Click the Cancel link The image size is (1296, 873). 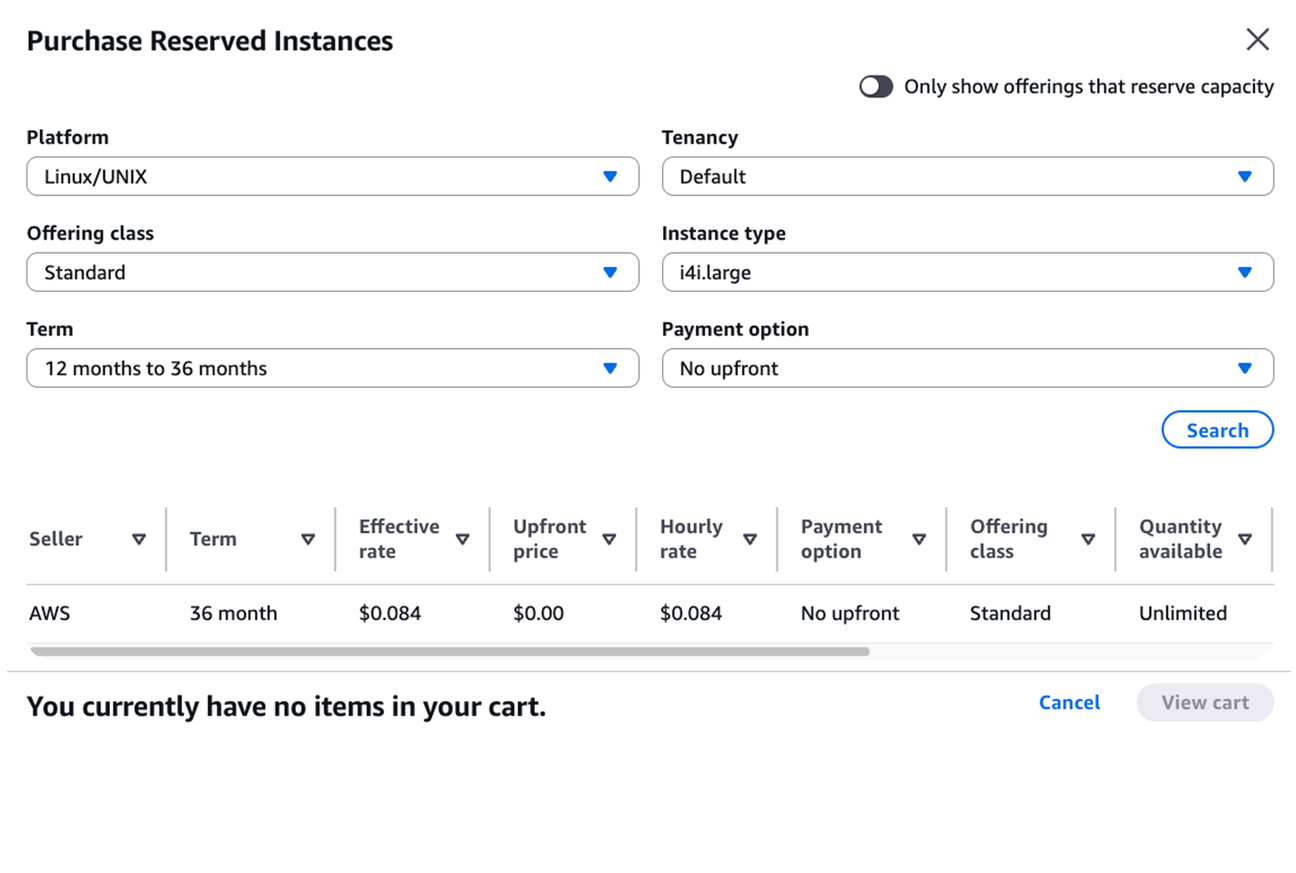[x=1069, y=702]
